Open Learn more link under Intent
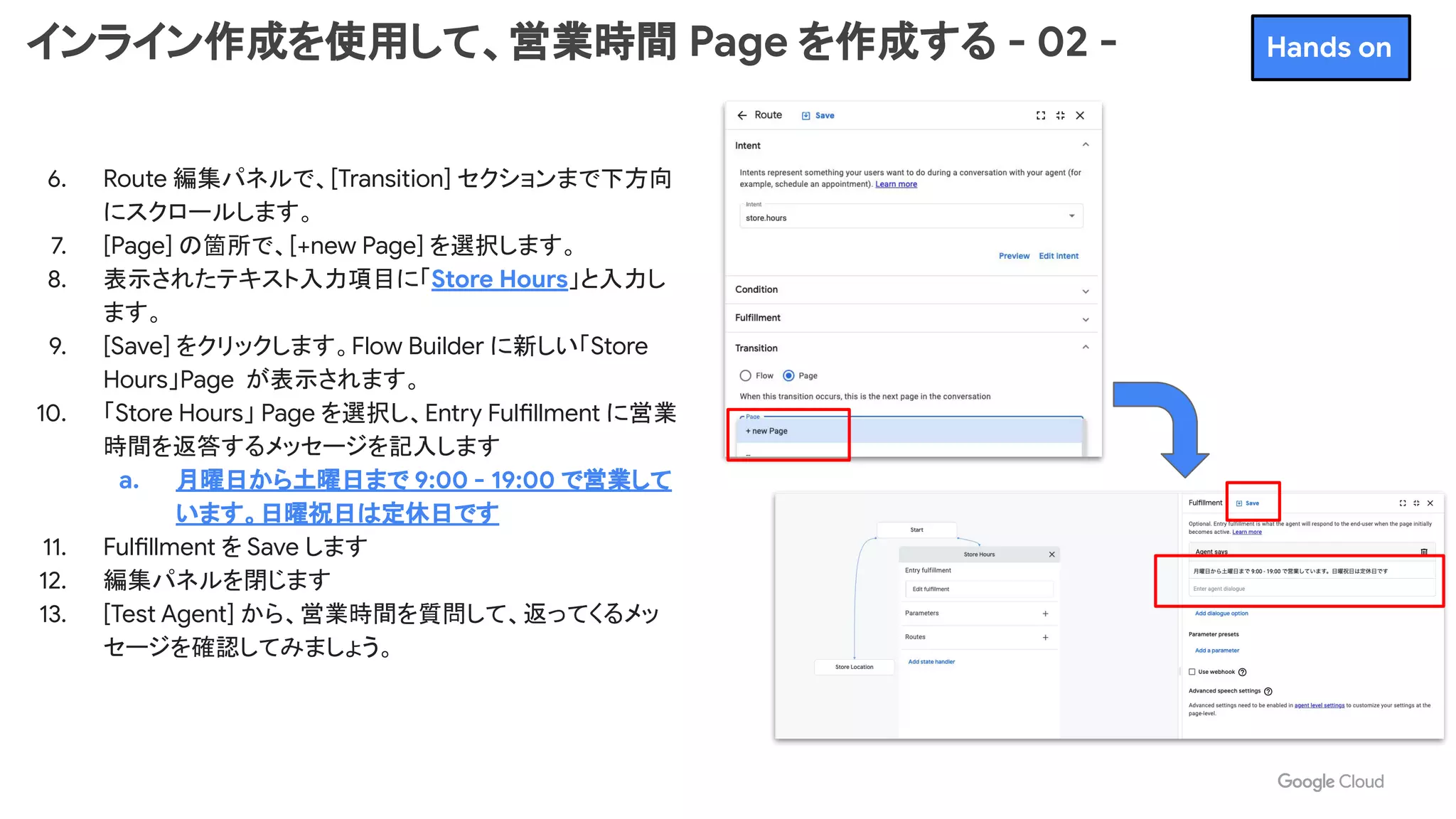Image resolution: width=1456 pixels, height=819 pixels. tap(896, 184)
